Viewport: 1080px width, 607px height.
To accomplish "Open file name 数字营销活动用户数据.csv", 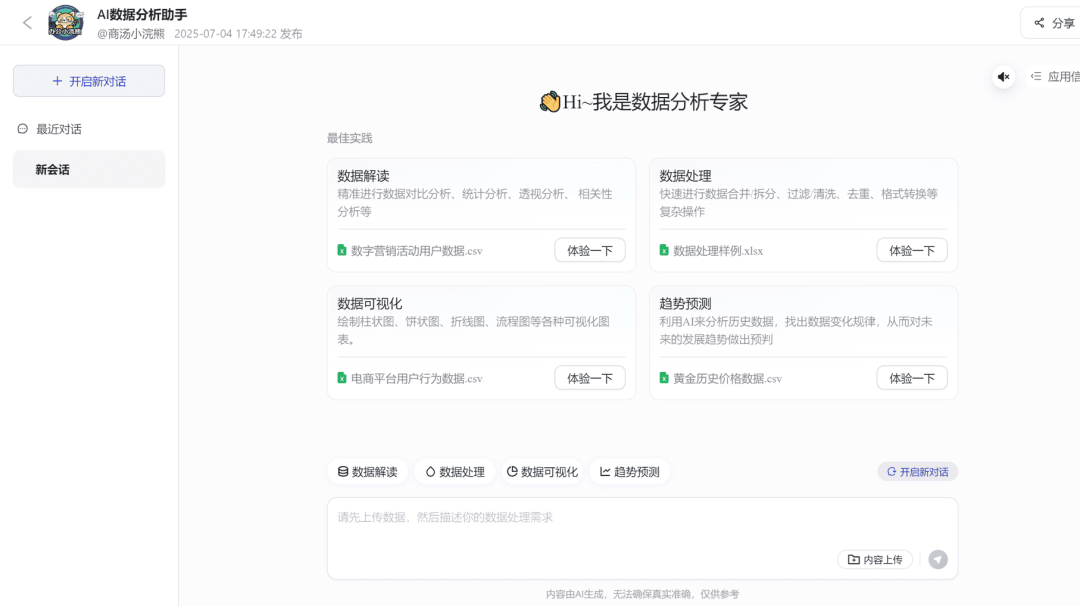I will pyautogui.click(x=417, y=251).
